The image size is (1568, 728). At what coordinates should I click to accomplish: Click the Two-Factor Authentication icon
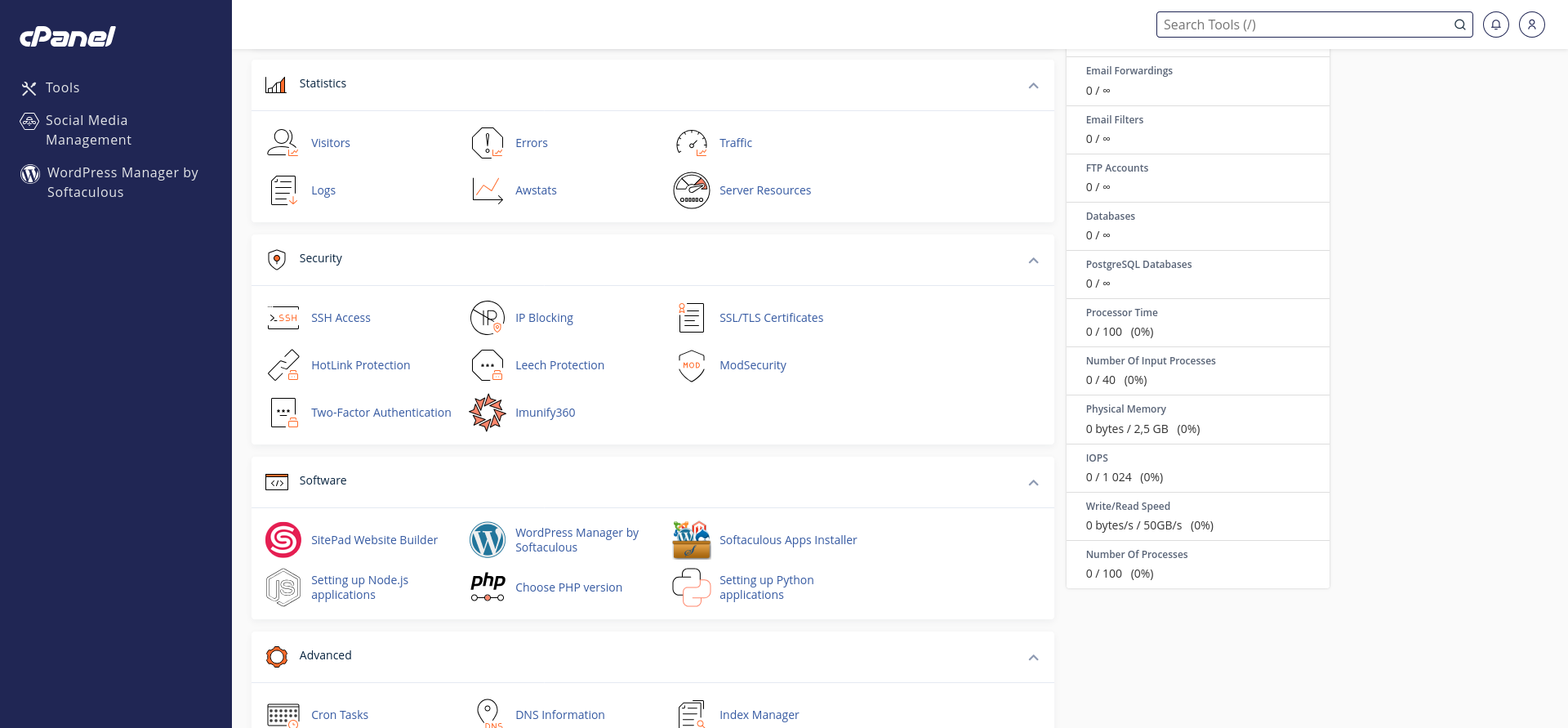[283, 413]
